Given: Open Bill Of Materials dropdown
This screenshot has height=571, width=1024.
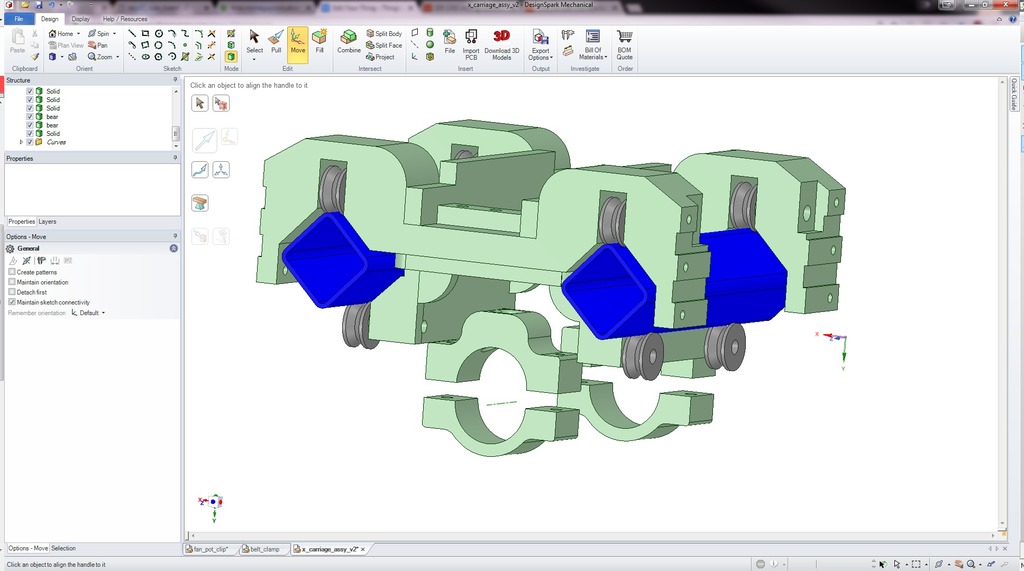Looking at the screenshot, I should [593, 54].
